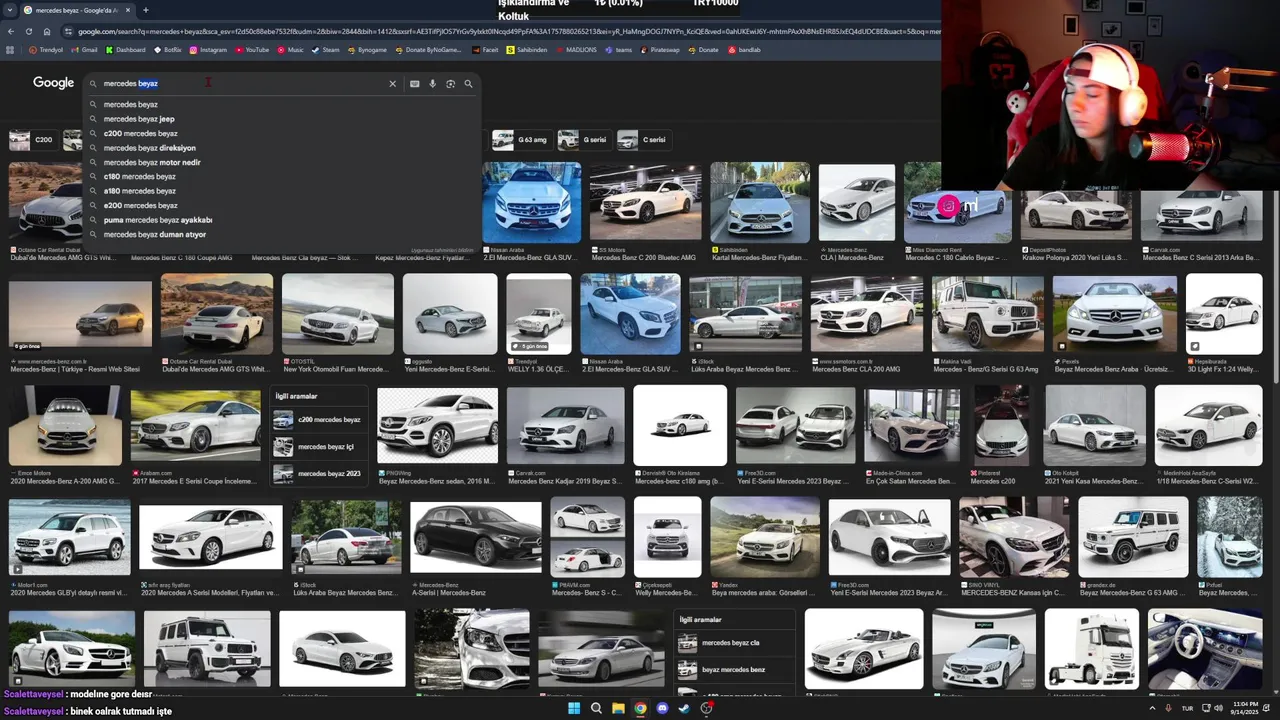This screenshot has width=1280, height=720.
Task: Go to the Google logo homepage
Action: [54, 83]
